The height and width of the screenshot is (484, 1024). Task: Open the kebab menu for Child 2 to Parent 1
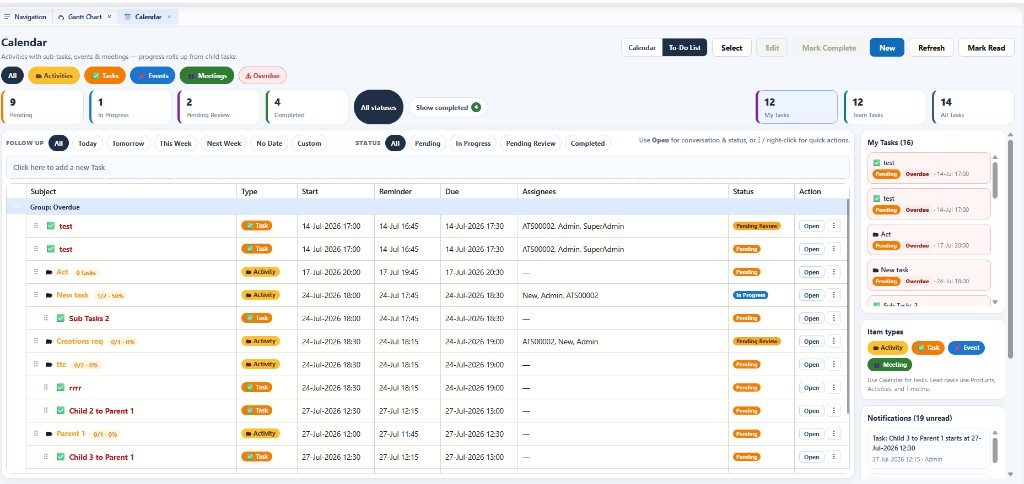[x=833, y=411]
